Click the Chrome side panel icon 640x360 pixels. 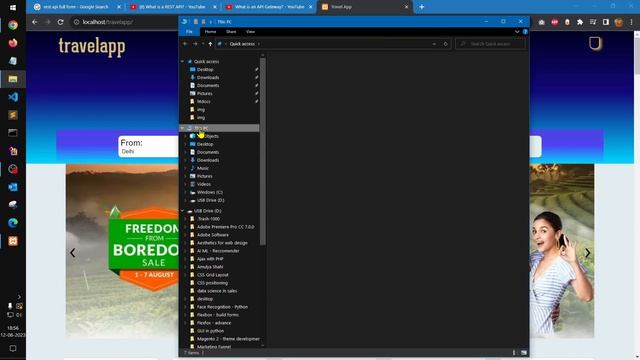pyautogui.click(x=606, y=22)
